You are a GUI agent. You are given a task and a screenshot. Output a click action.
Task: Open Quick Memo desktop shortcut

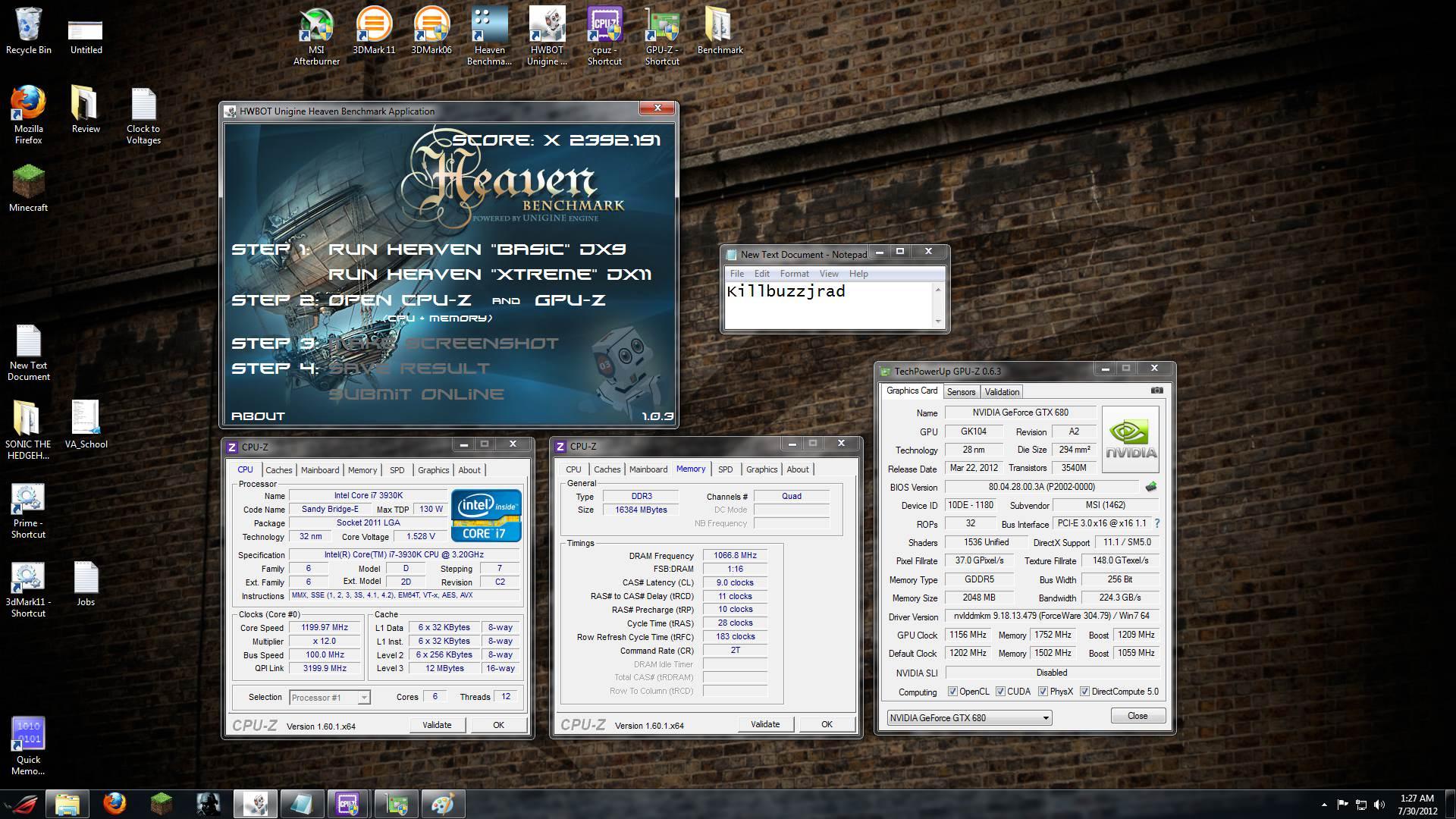click(28, 746)
